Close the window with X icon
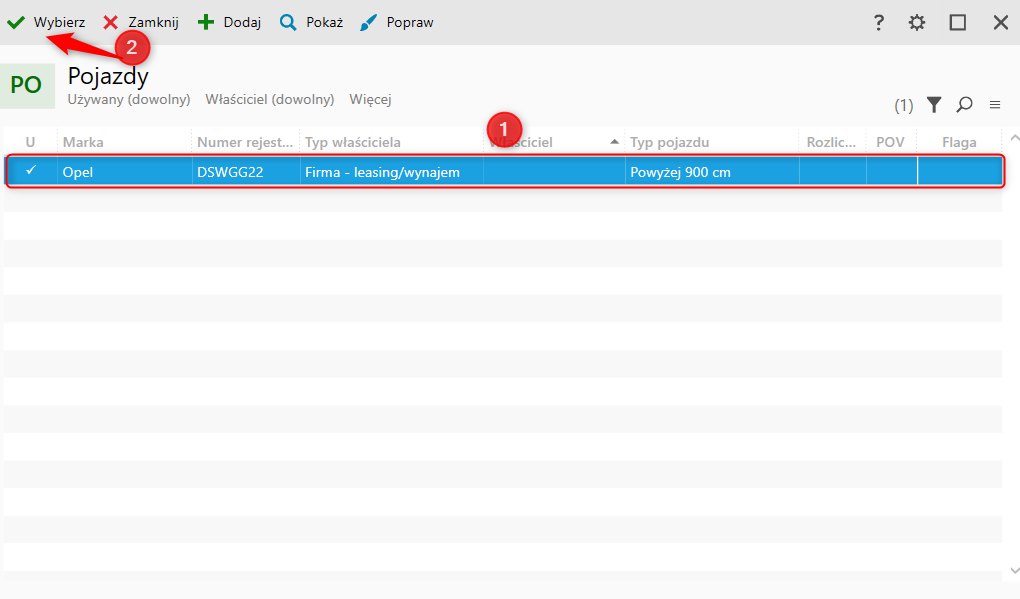Image resolution: width=1020 pixels, height=599 pixels. point(1000,23)
